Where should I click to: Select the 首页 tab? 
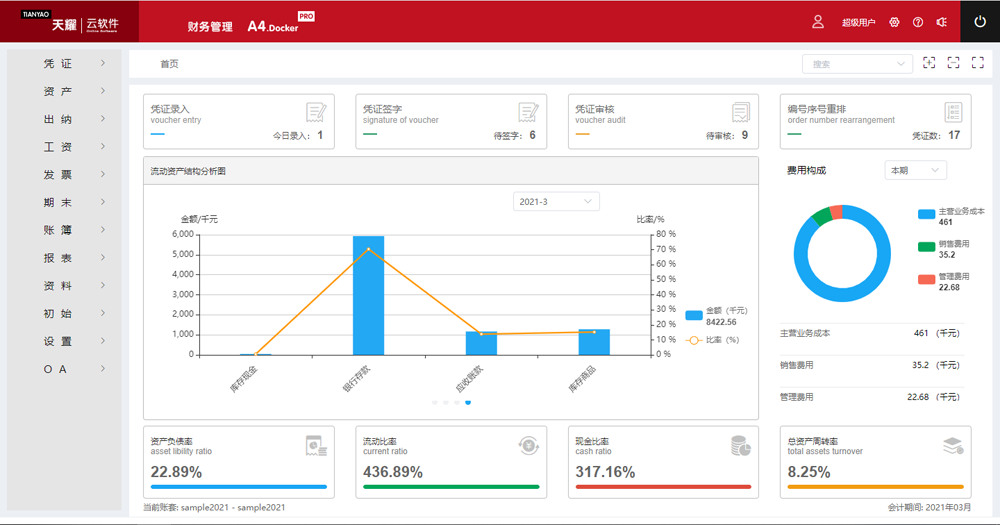[169, 64]
